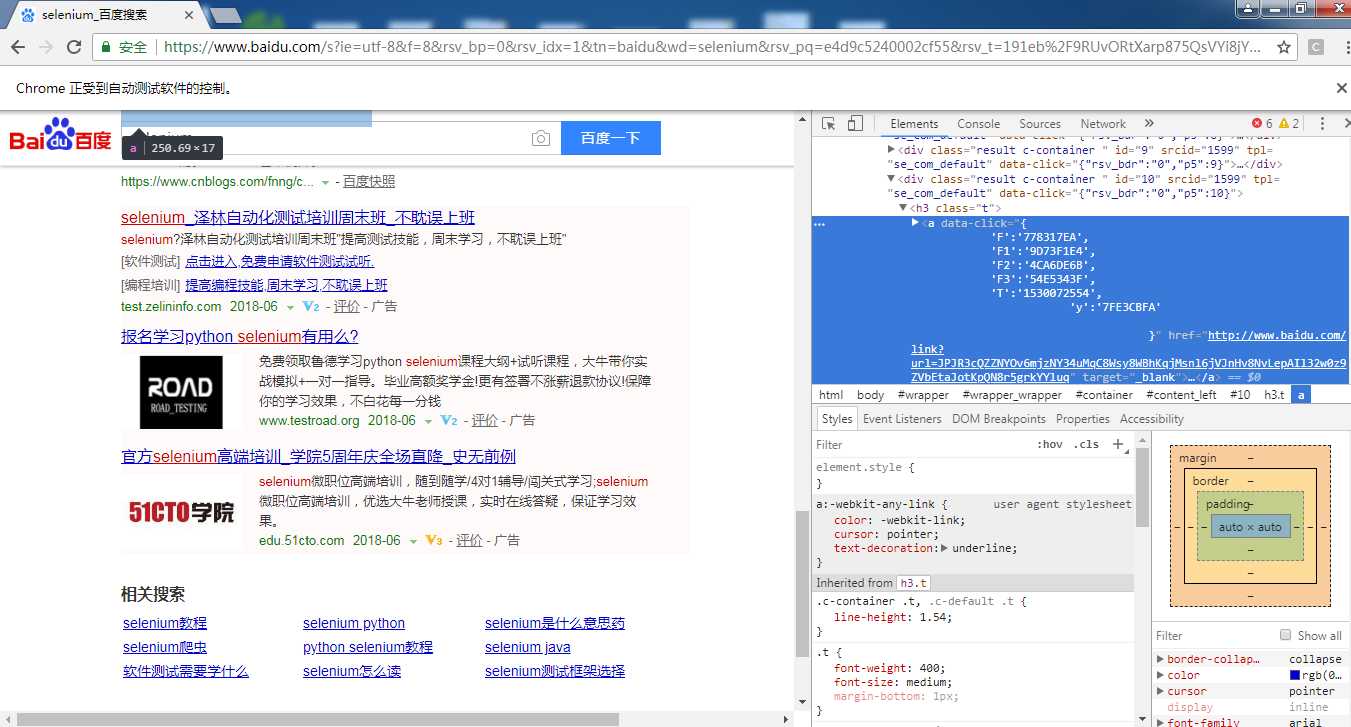
Task: Click the green secure lock icon
Action: 105,47
